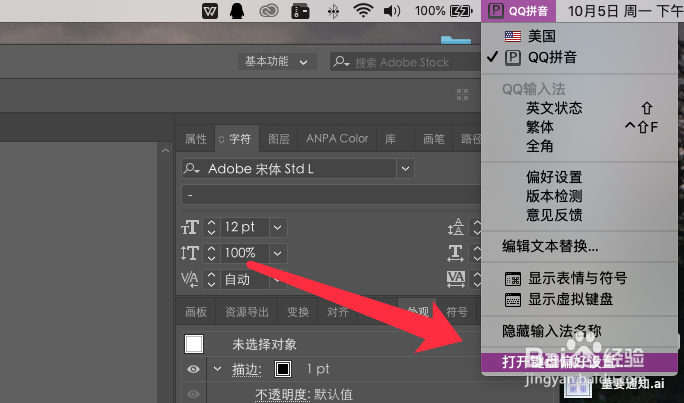The width and height of the screenshot is (684, 403).
Task: Switch to 对齐 tab
Action: point(338,312)
